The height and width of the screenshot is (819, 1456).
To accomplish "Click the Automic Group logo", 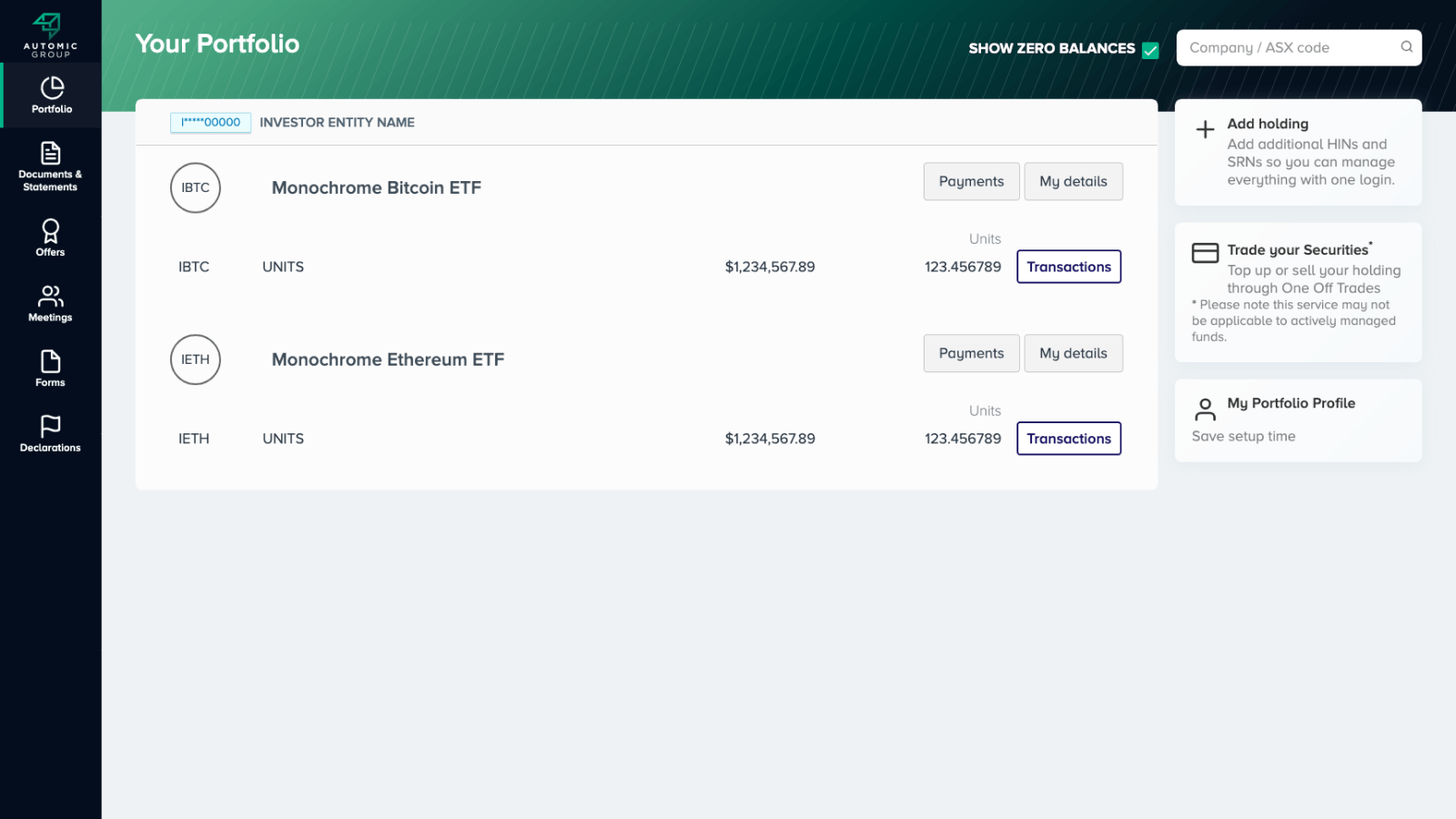I will (x=50, y=35).
